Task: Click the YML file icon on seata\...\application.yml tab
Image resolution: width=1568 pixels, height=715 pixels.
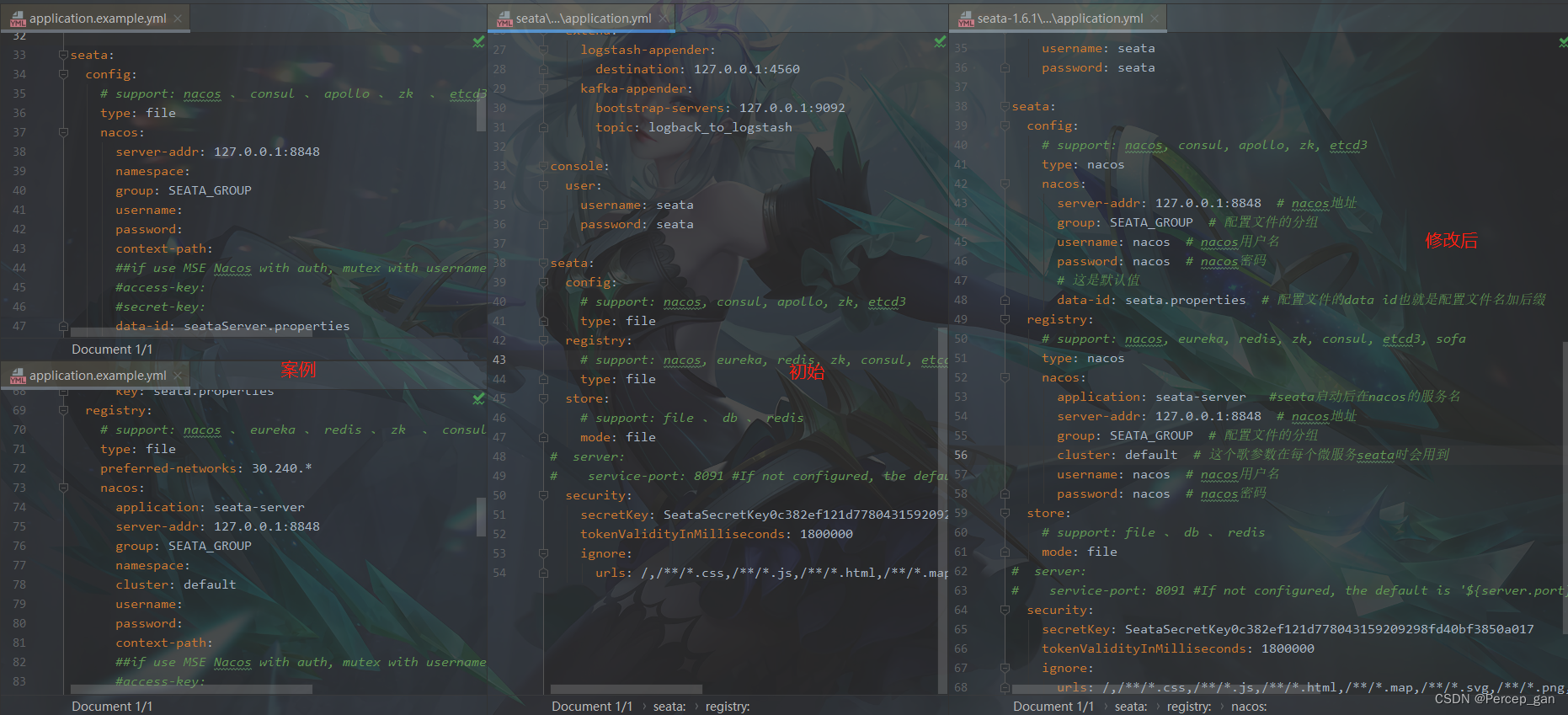Action: pyautogui.click(x=504, y=19)
